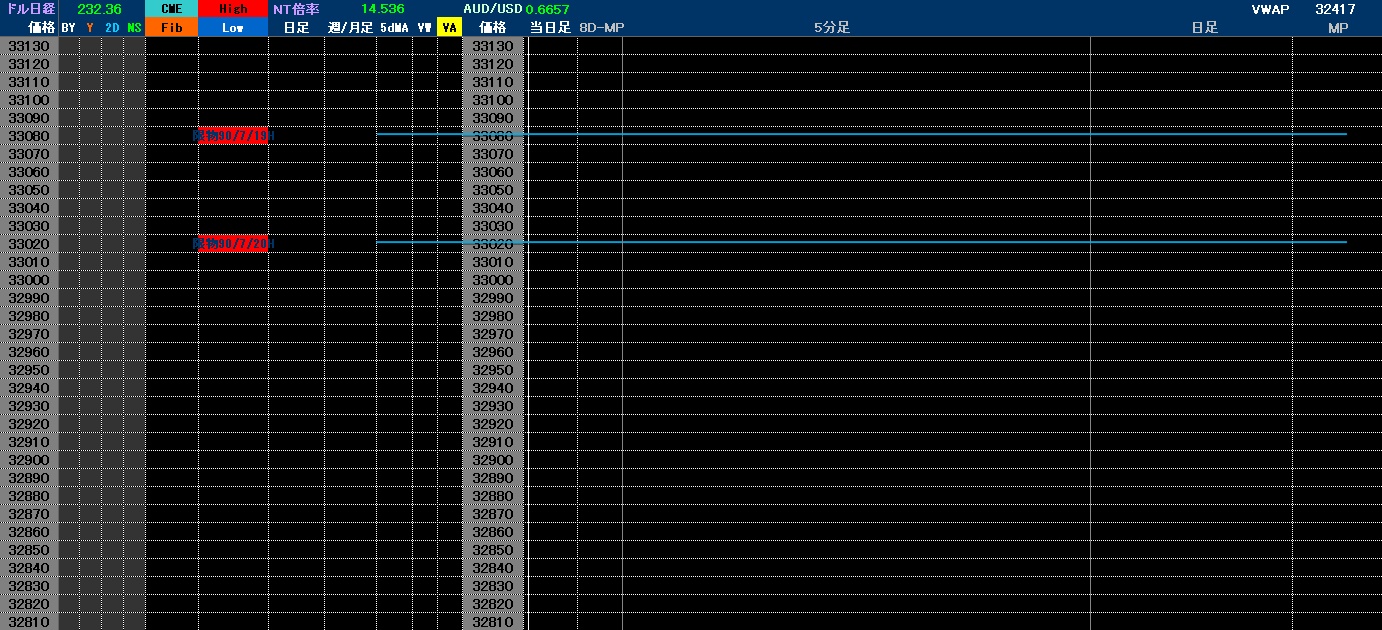
Task: Click 33080 in the leftmost price column
Action: click(x=28, y=137)
